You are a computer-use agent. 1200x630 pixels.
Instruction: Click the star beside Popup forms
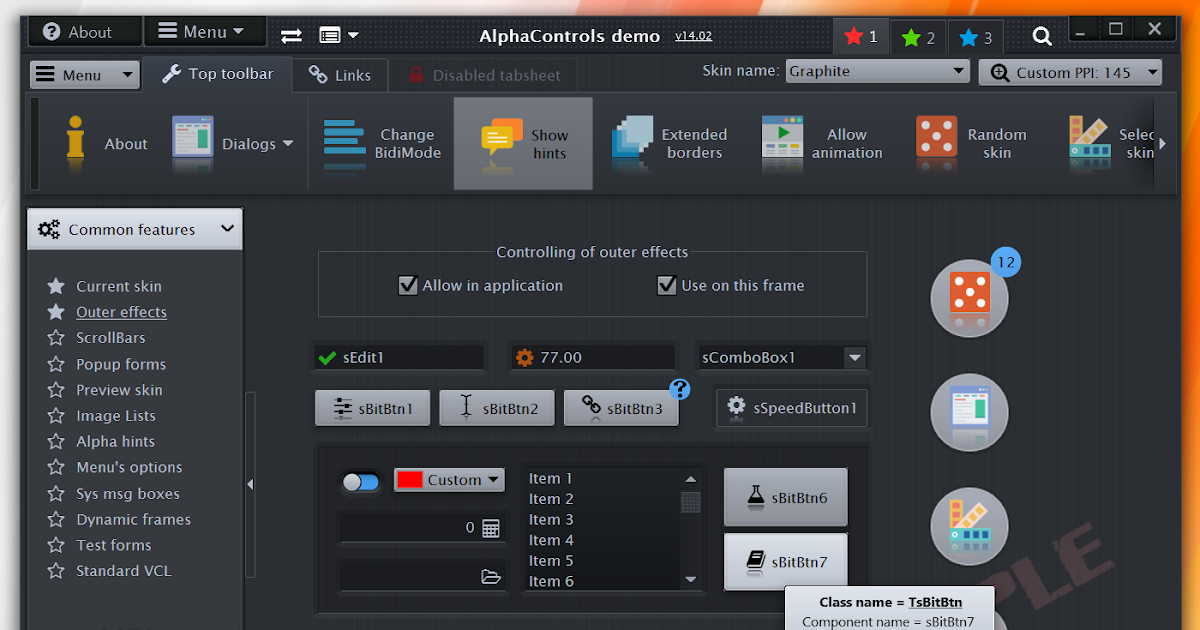(56, 364)
